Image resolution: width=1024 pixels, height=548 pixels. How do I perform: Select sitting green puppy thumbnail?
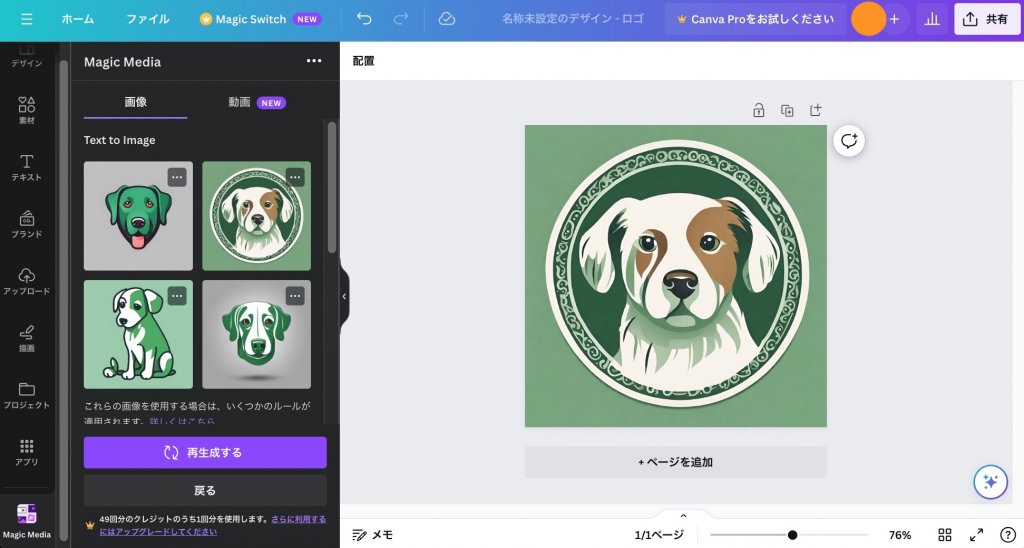pos(138,334)
